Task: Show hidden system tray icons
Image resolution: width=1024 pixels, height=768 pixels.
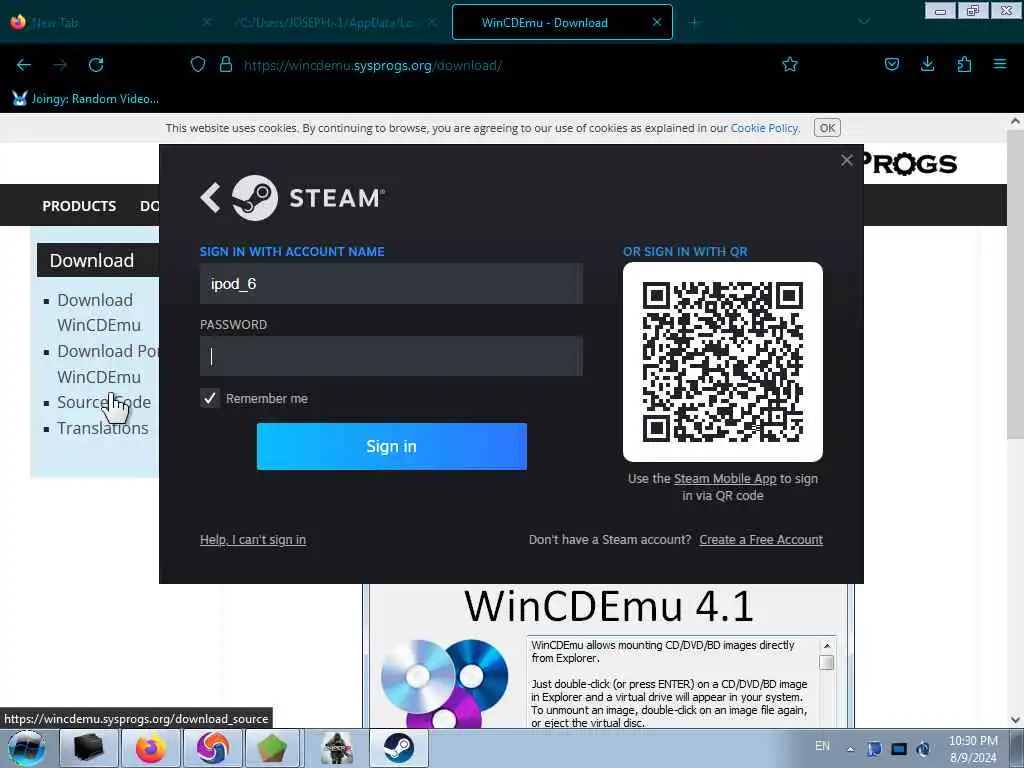Action: (850, 749)
